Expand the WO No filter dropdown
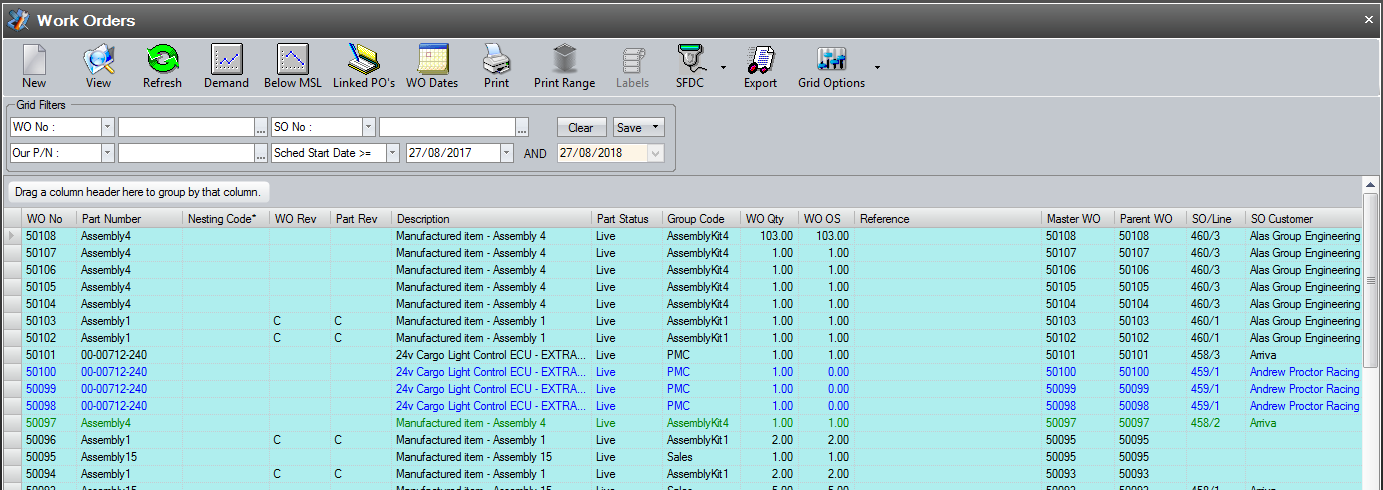Viewport: 1383px width, 490px height. [x=107, y=127]
